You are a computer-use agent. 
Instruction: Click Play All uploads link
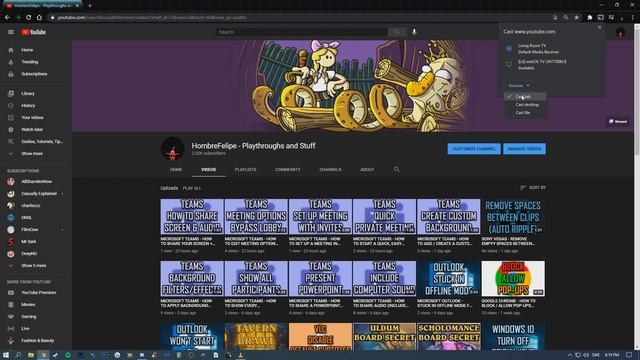192,188
